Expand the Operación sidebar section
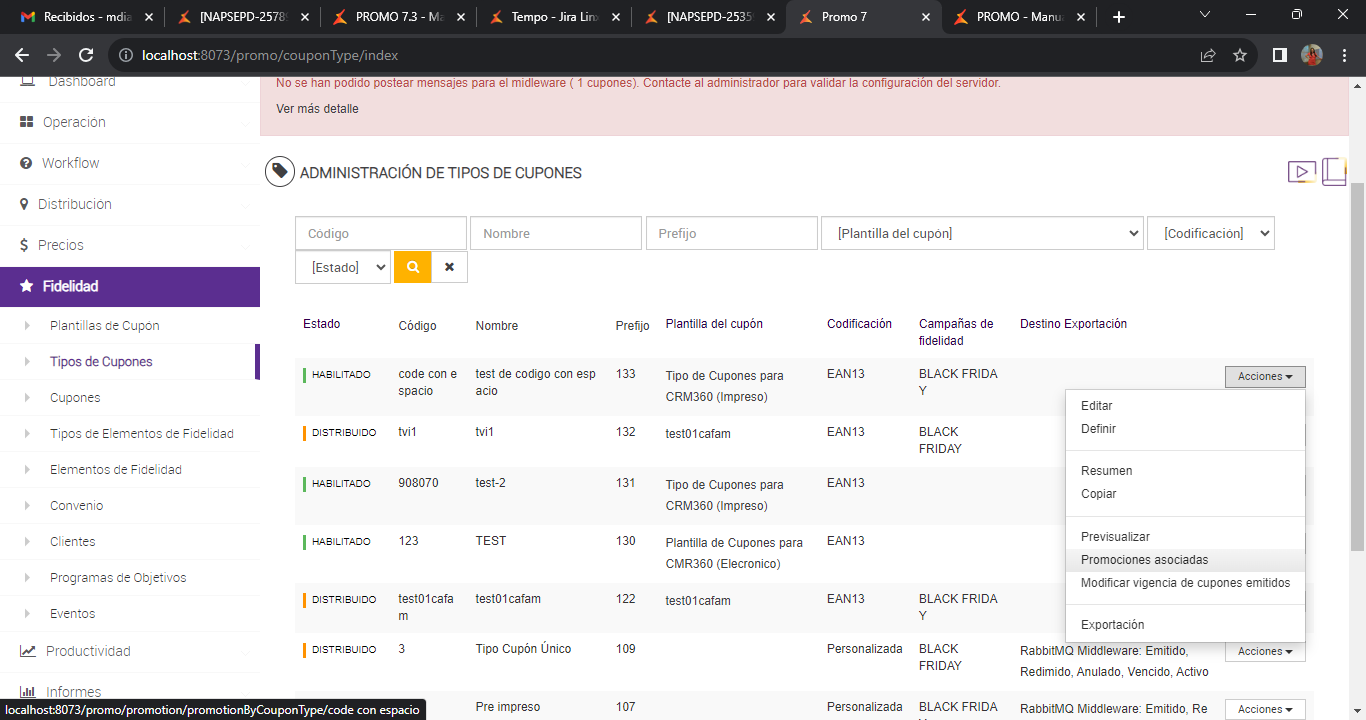 coord(74,122)
